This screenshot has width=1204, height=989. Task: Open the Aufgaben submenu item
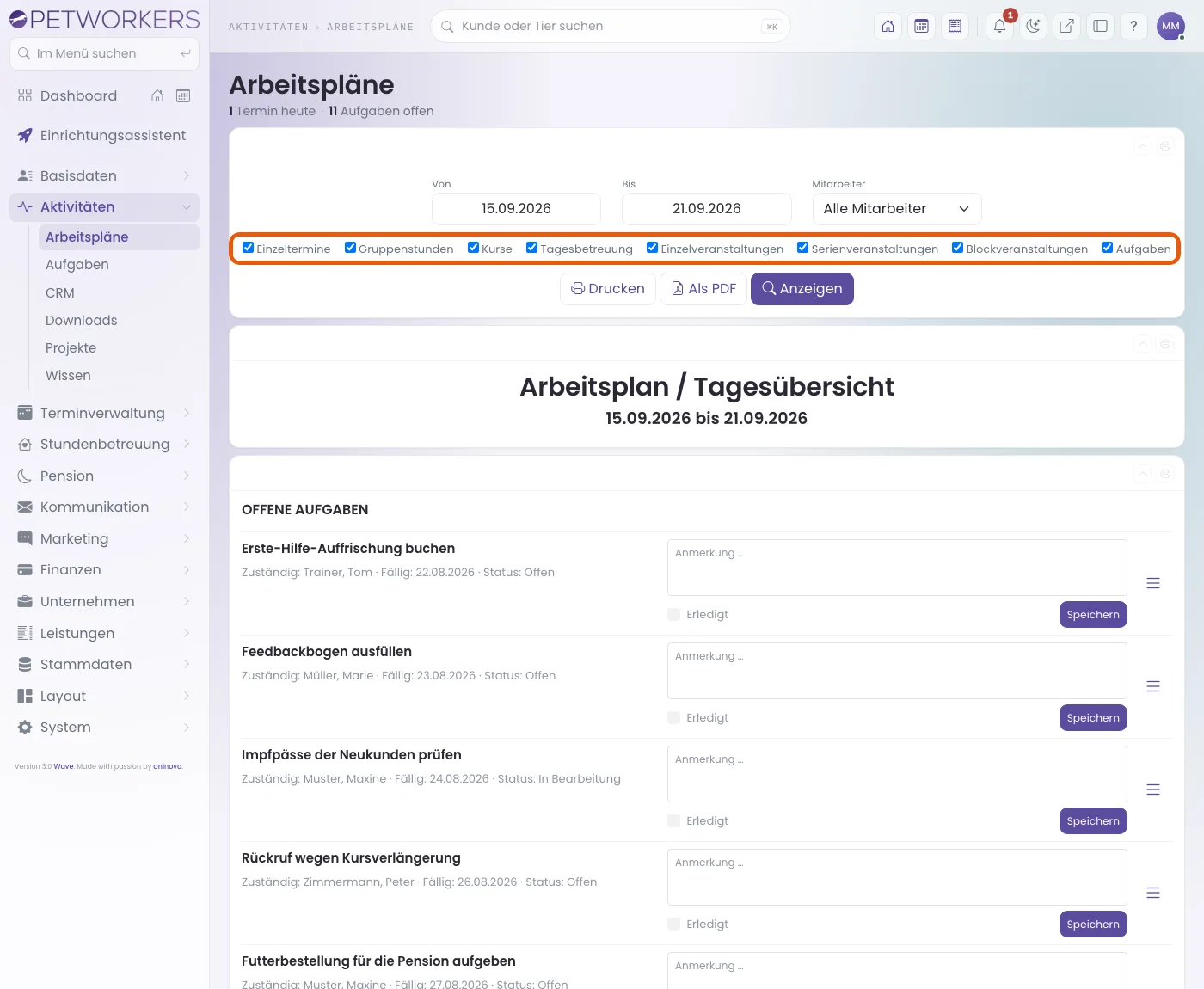[x=119, y=265]
